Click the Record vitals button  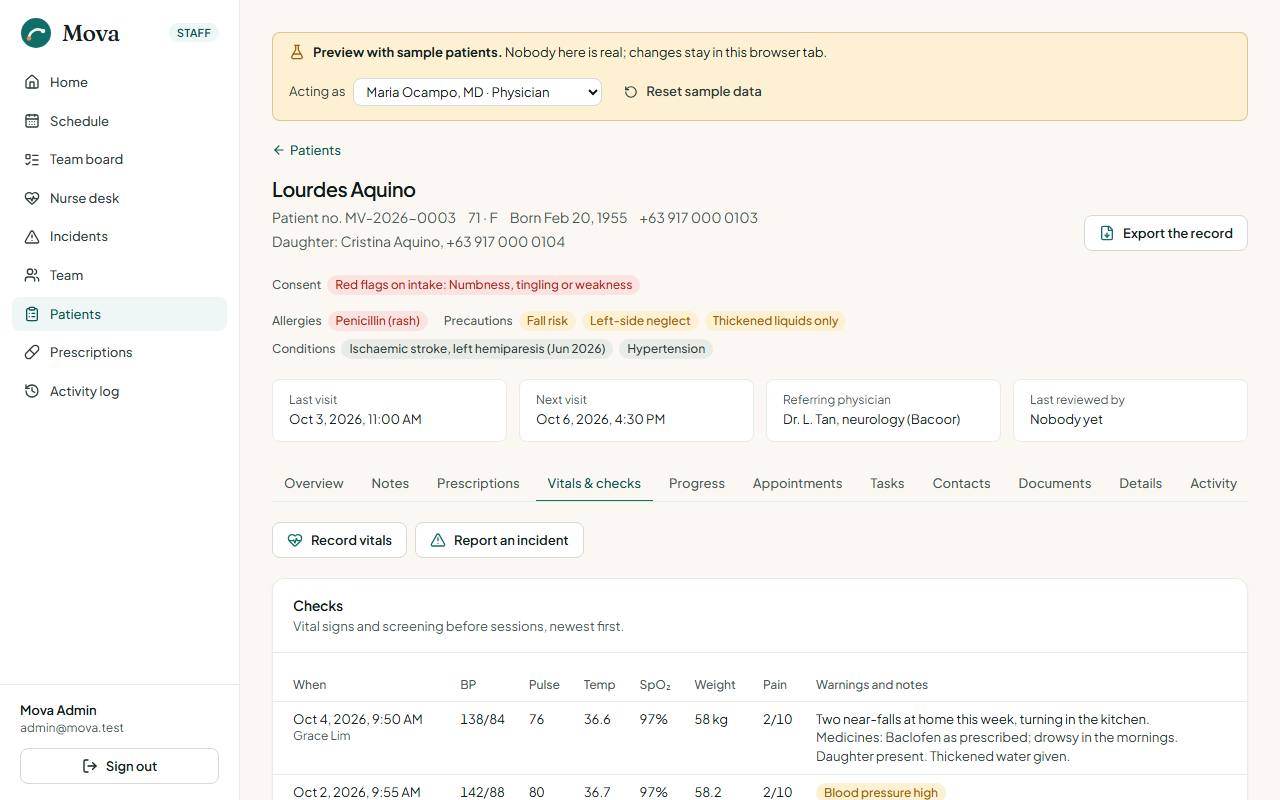tap(339, 540)
